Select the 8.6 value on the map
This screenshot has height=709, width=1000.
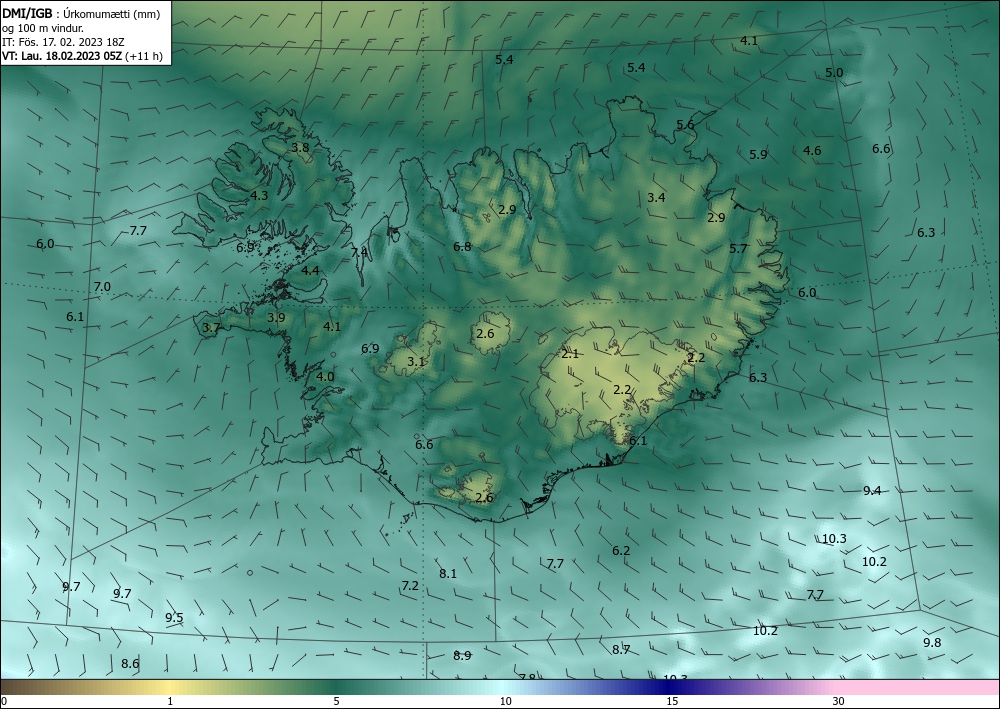pos(130,664)
